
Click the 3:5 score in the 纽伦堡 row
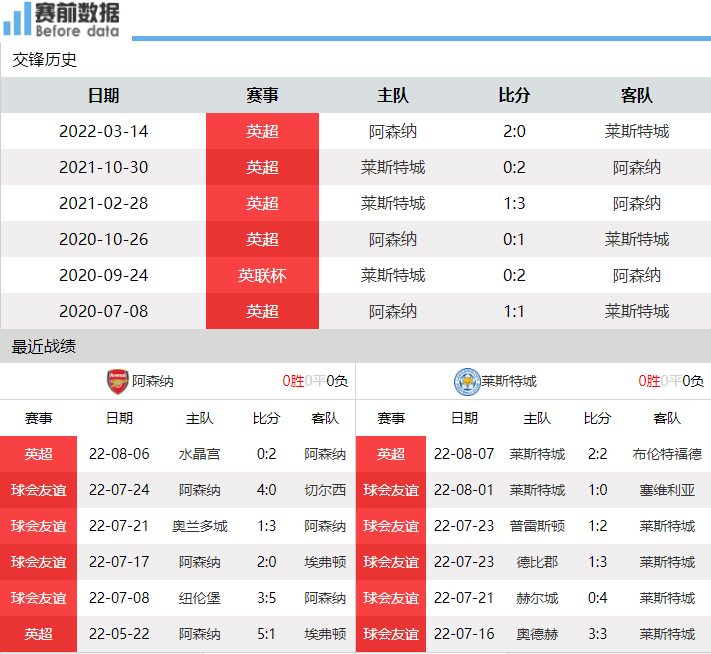(x=266, y=598)
